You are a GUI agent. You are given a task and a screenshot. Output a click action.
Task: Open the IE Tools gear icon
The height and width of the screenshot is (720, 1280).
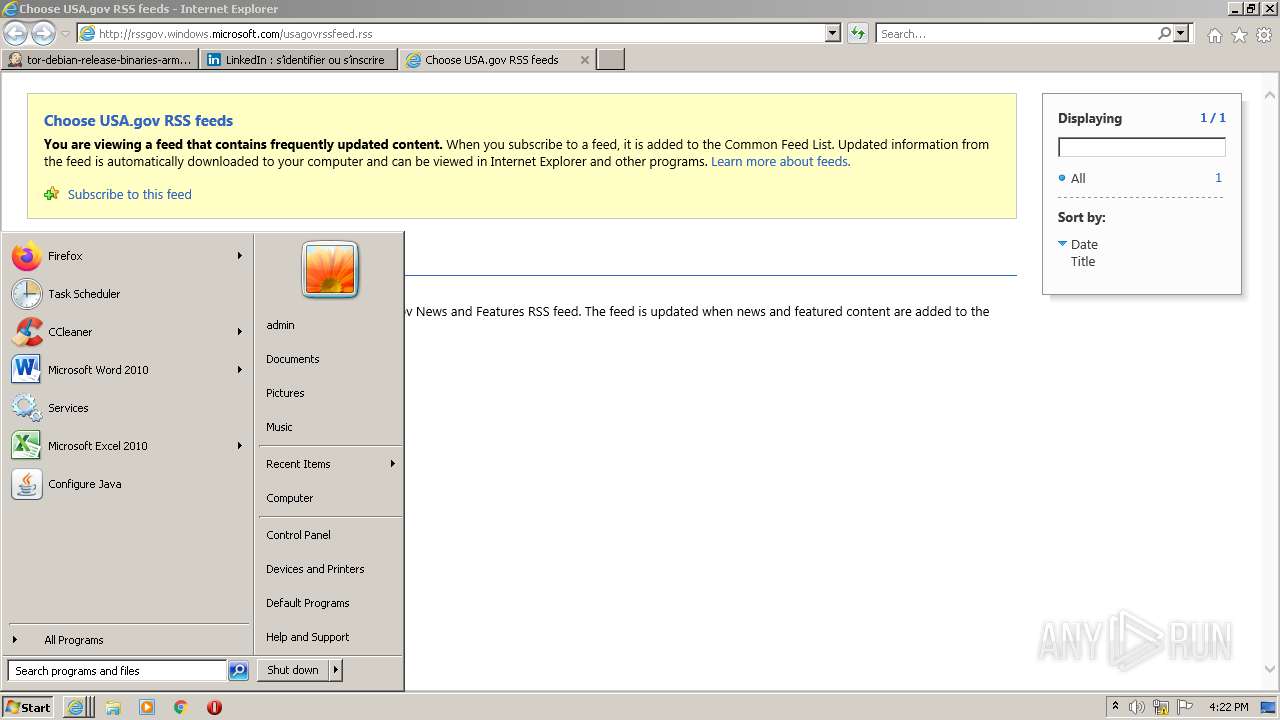click(x=1264, y=35)
